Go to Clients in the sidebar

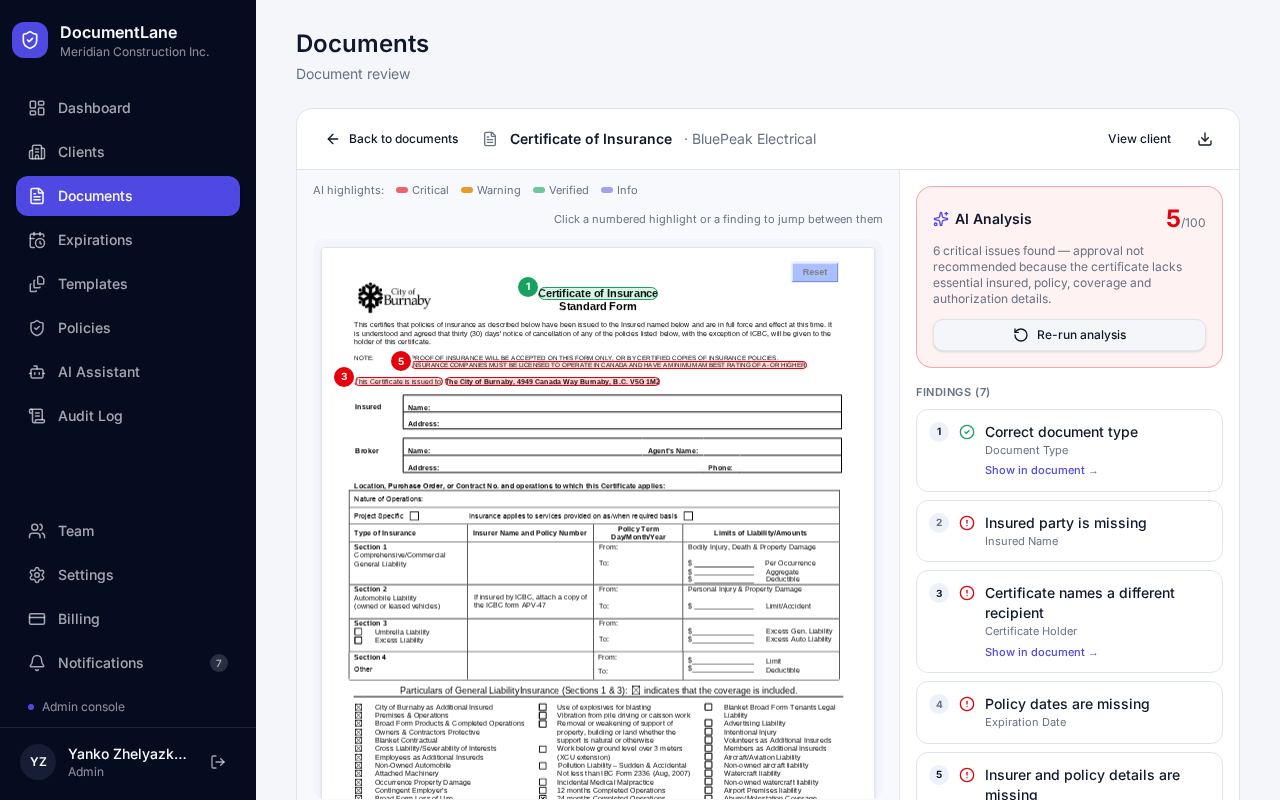click(128, 152)
